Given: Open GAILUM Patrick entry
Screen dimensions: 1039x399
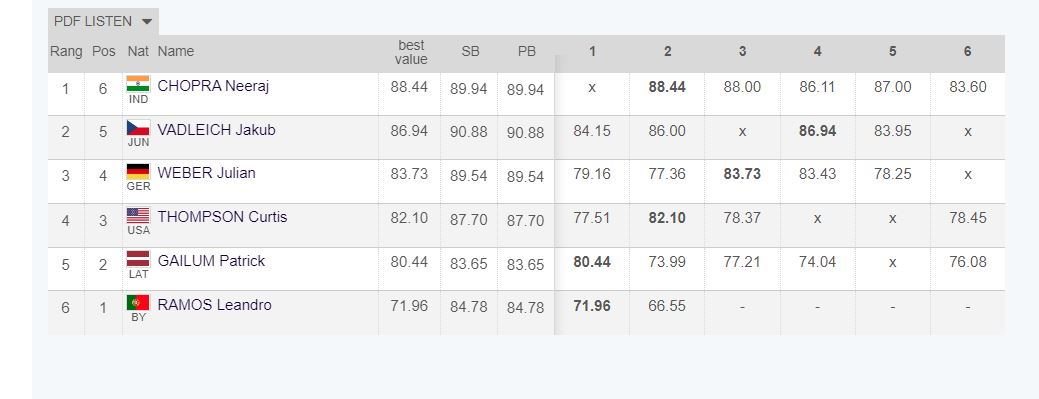Looking at the screenshot, I should (x=211, y=261).
